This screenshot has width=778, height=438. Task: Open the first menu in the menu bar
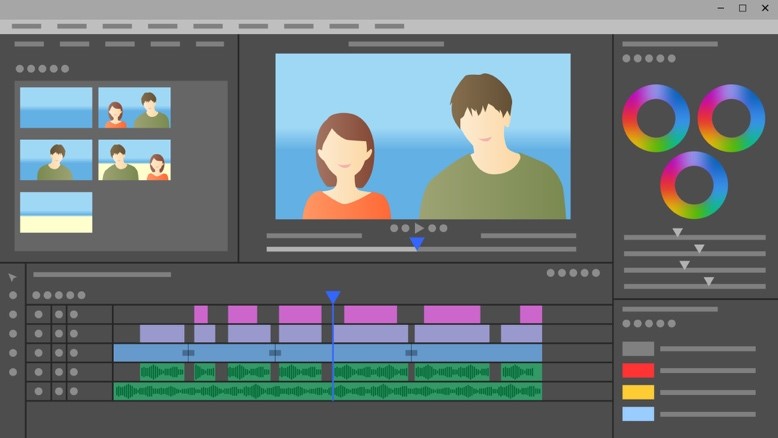[27, 26]
